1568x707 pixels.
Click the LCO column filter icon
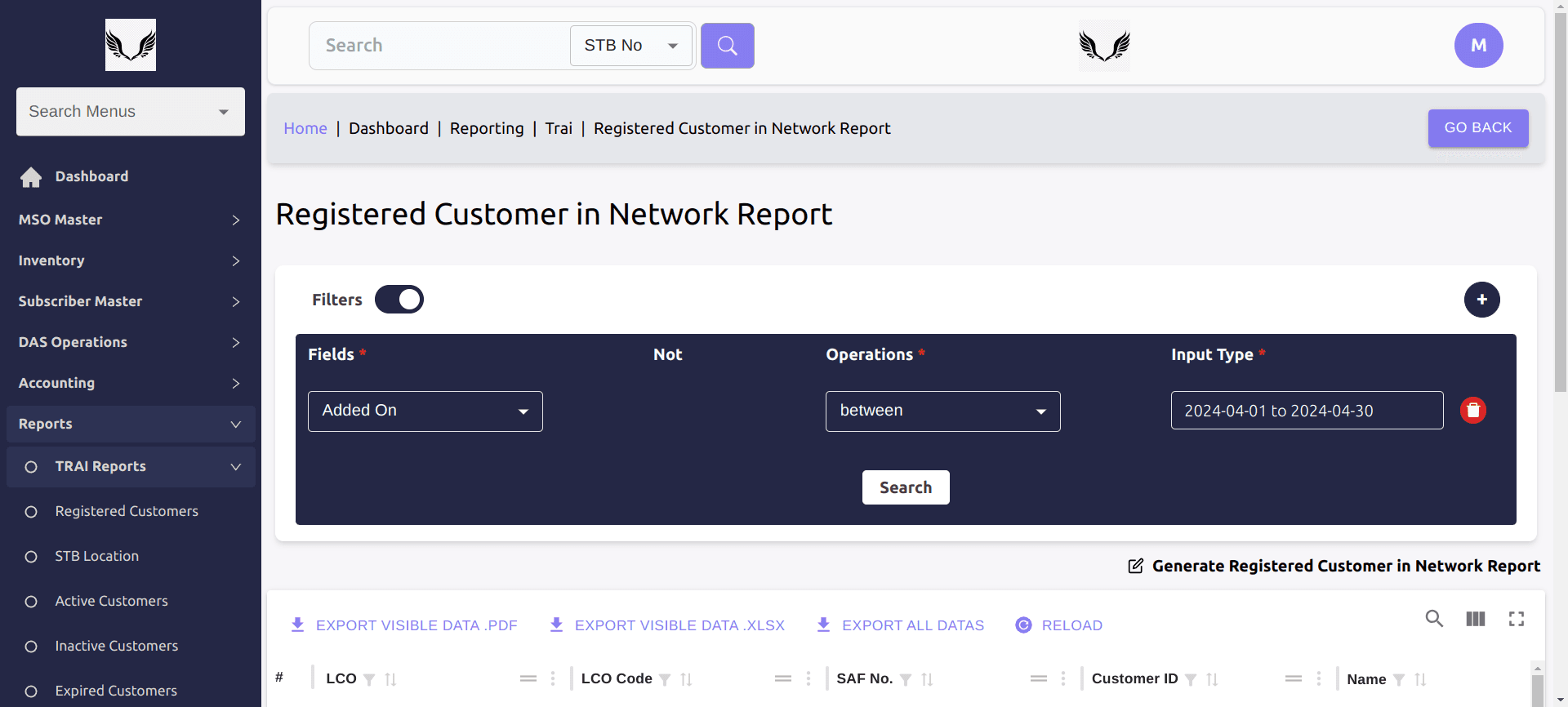click(x=369, y=679)
